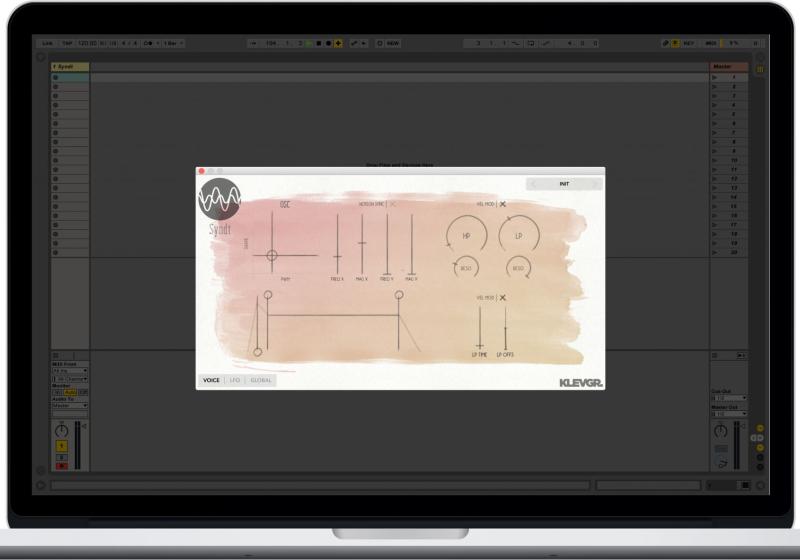Click the HP filter cutoff knob
800x560 pixels.
pyautogui.click(x=466, y=234)
